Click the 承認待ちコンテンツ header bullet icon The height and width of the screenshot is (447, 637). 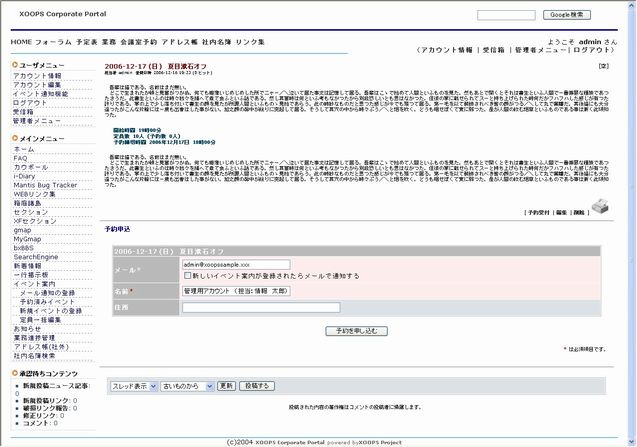[15, 372]
